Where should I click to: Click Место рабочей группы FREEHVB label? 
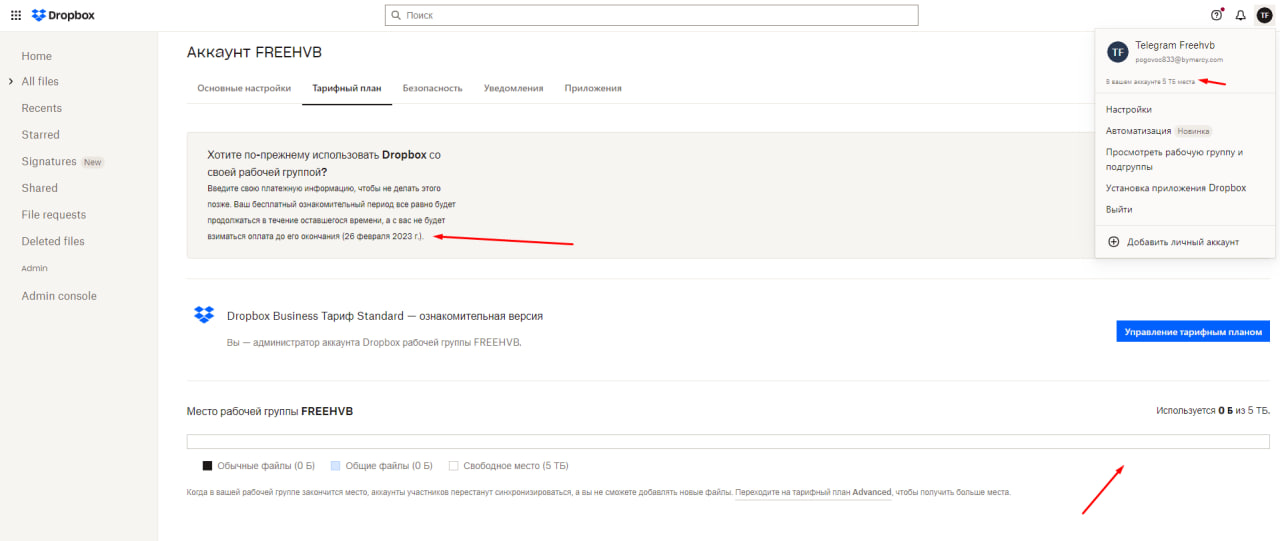pos(270,411)
